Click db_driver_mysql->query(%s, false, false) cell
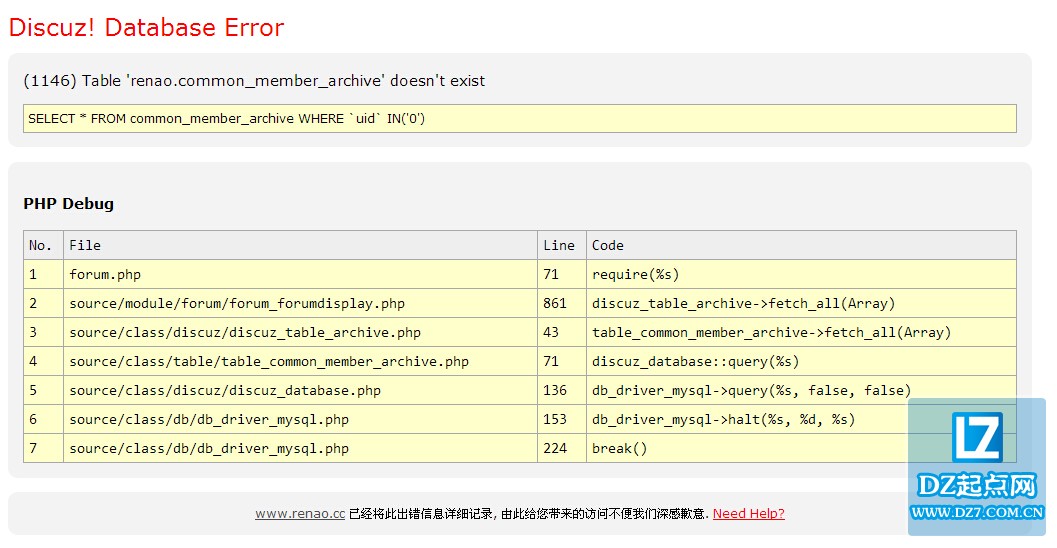1057x548 pixels. pyautogui.click(x=801, y=390)
